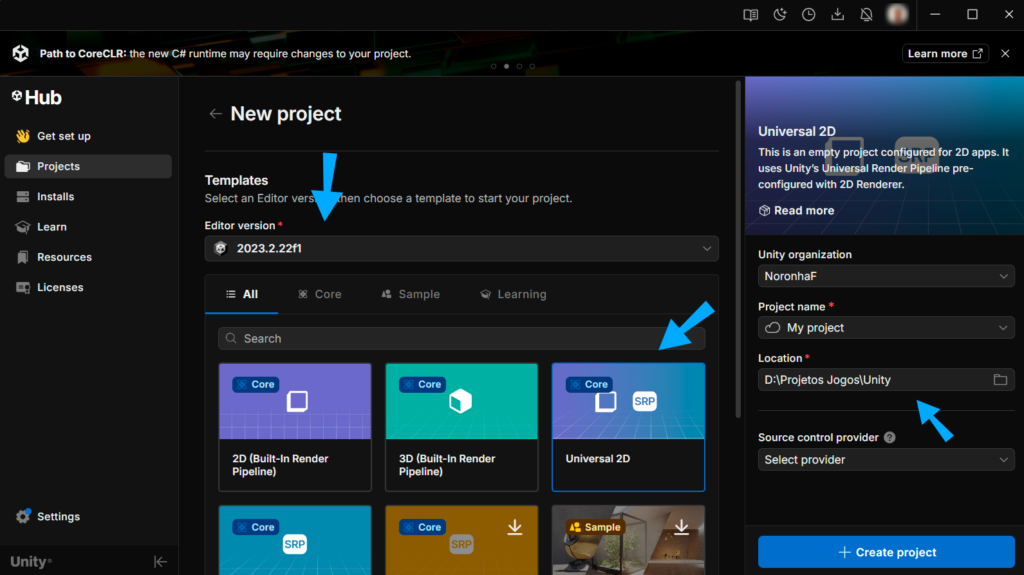Click the Hub logo
The width and height of the screenshot is (1024, 575).
(x=37, y=97)
